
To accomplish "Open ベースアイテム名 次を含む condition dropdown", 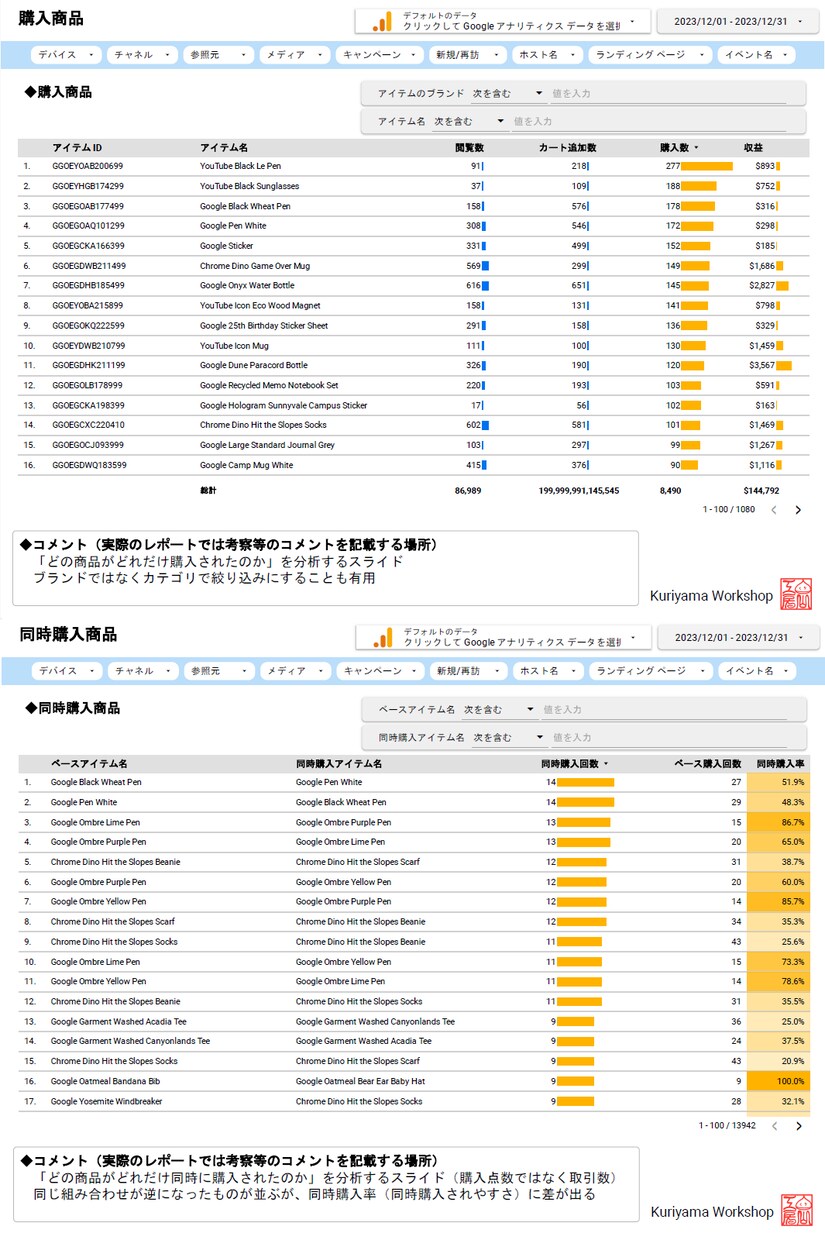I will 500,710.
